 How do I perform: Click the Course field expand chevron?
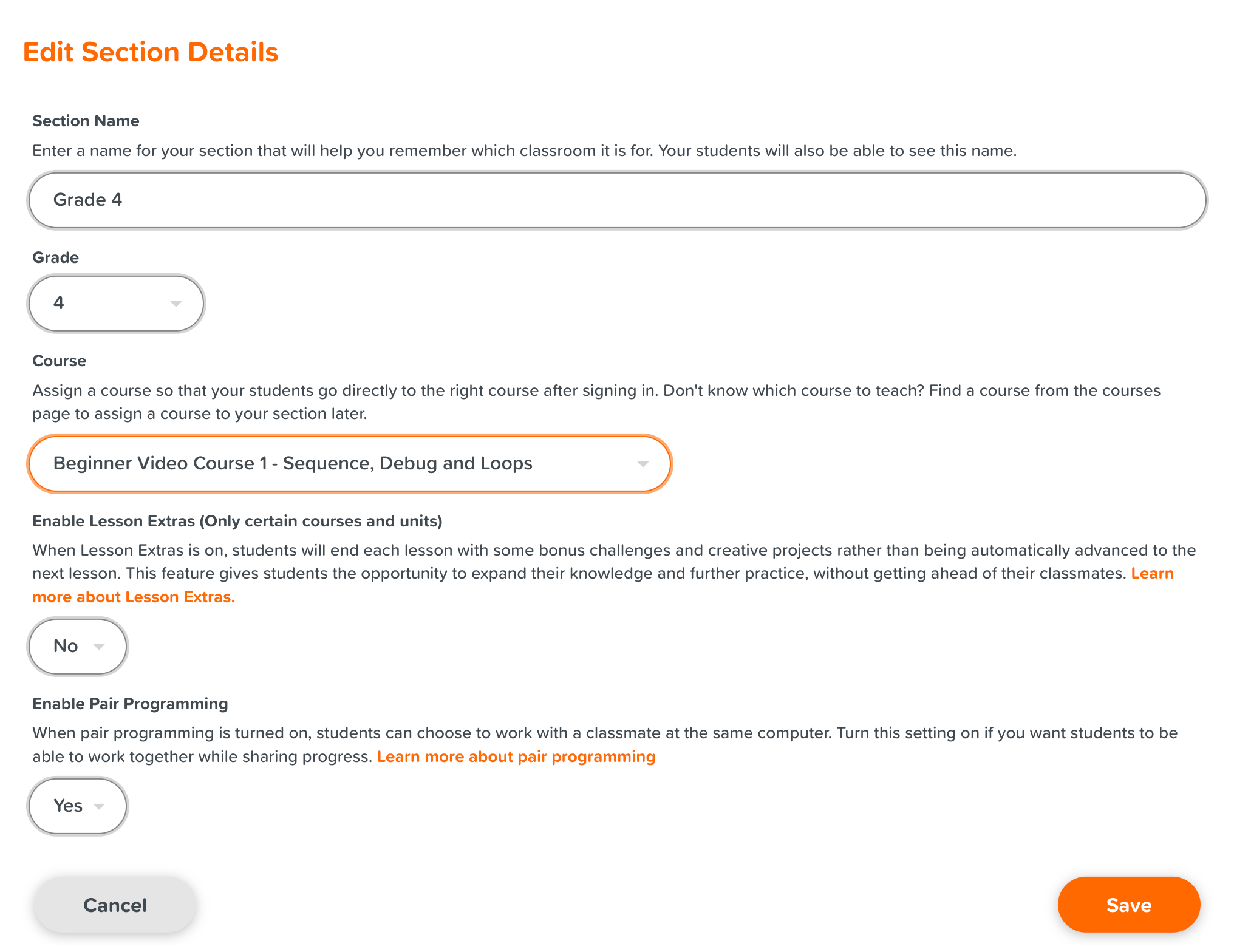[x=643, y=463]
